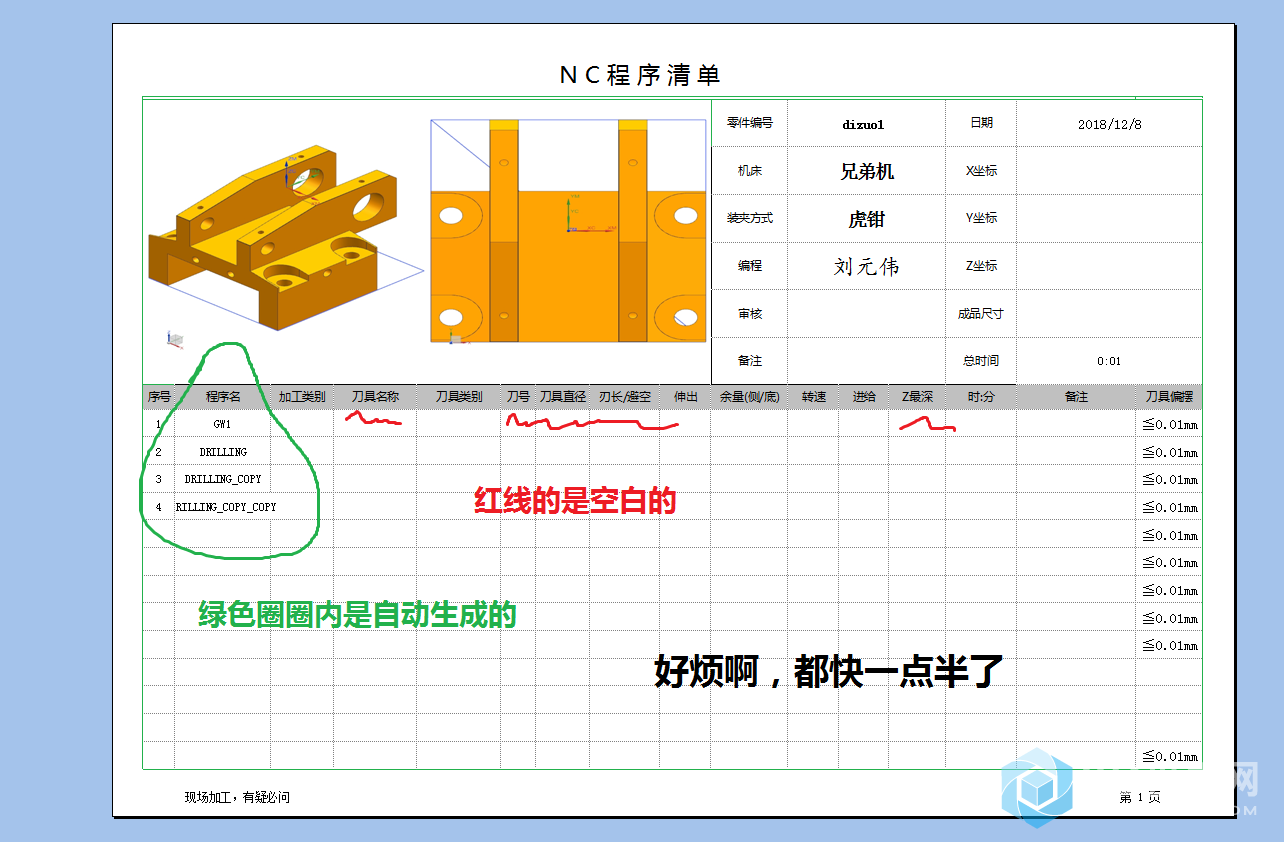Select the '总时间' label cell

[981, 361]
